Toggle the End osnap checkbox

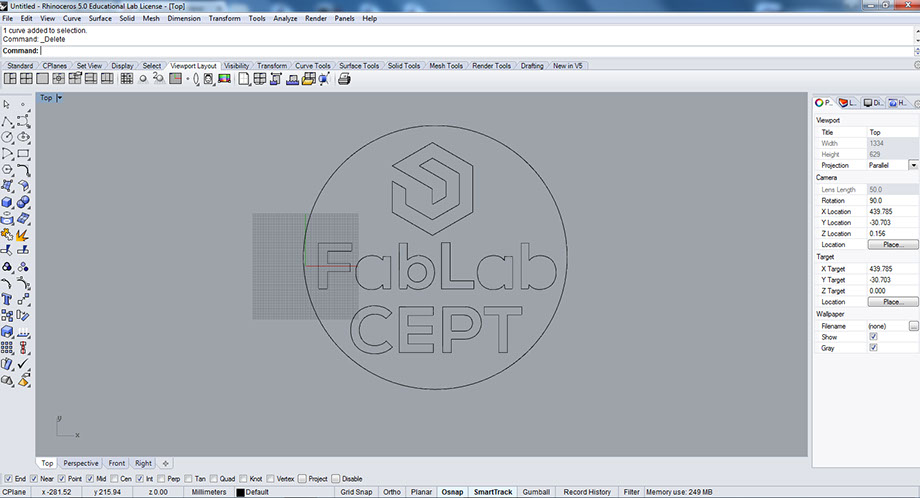coord(8,479)
